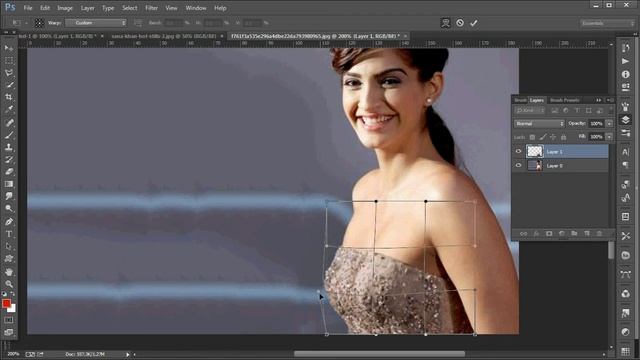
Task: Click delete layer trash icon
Action: tap(599, 233)
